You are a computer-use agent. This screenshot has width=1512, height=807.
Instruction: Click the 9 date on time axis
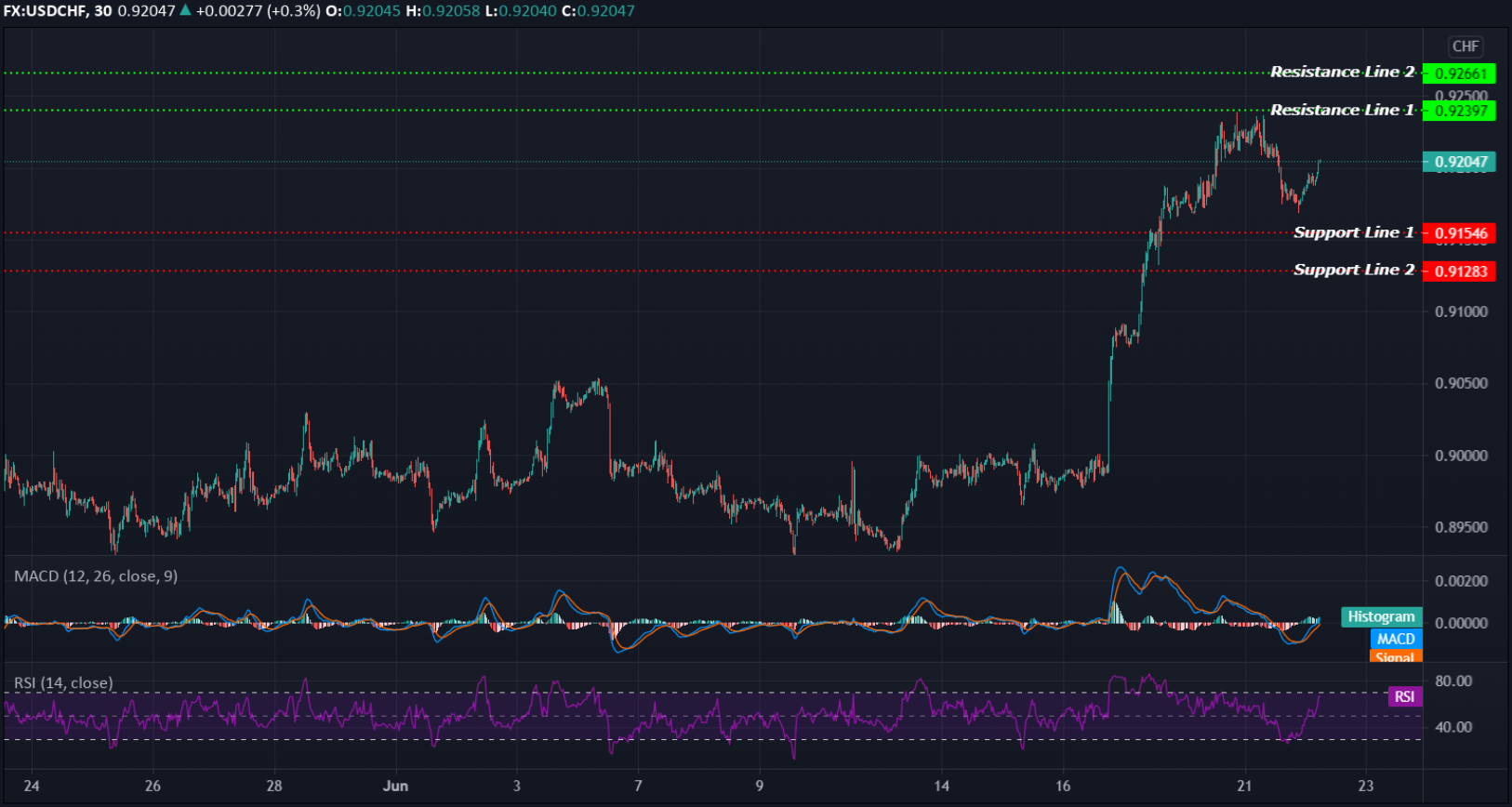pos(760,787)
